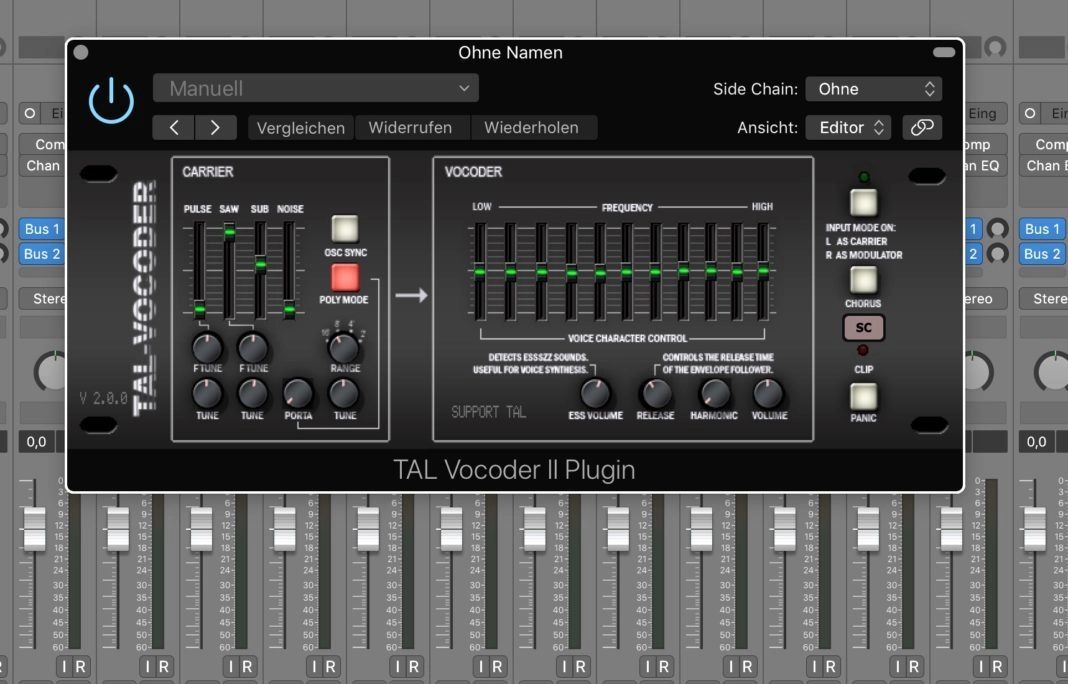The height and width of the screenshot is (684, 1068).
Task: Toggle the input mode button above CHORUS
Action: tap(863, 203)
